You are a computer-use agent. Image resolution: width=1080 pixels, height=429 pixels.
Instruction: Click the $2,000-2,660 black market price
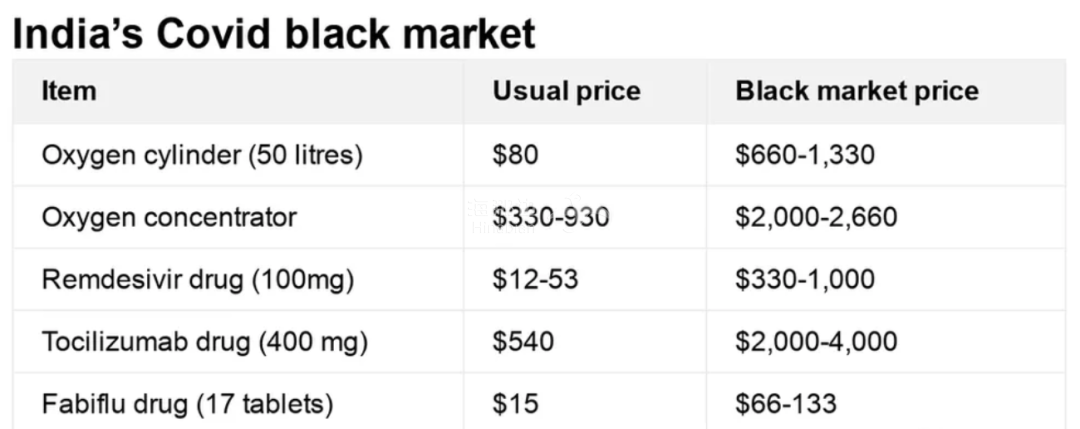(816, 218)
